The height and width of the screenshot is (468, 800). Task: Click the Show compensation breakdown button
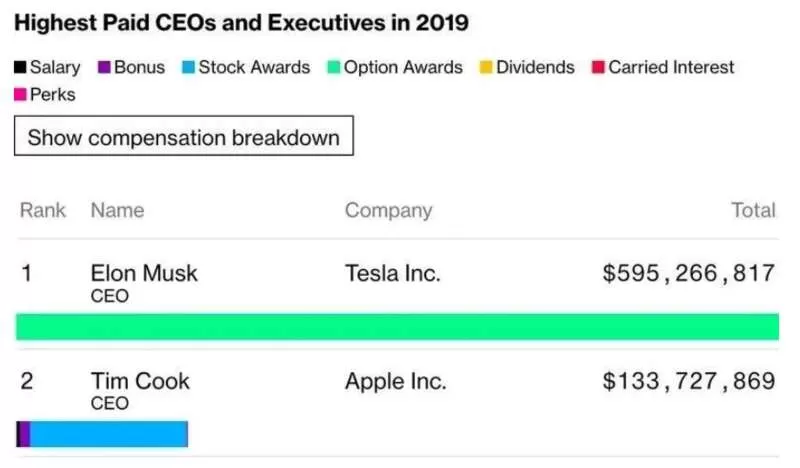184,136
